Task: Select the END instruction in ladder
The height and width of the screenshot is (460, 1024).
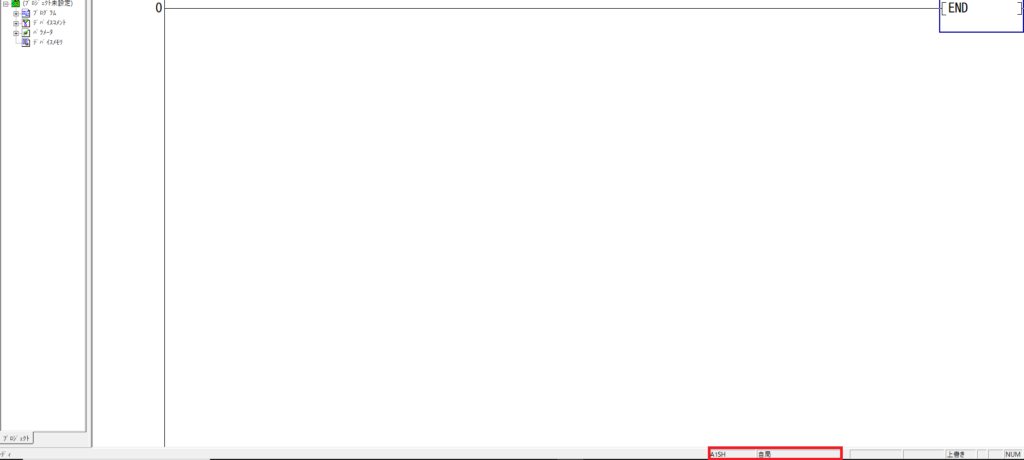Action: coord(982,9)
